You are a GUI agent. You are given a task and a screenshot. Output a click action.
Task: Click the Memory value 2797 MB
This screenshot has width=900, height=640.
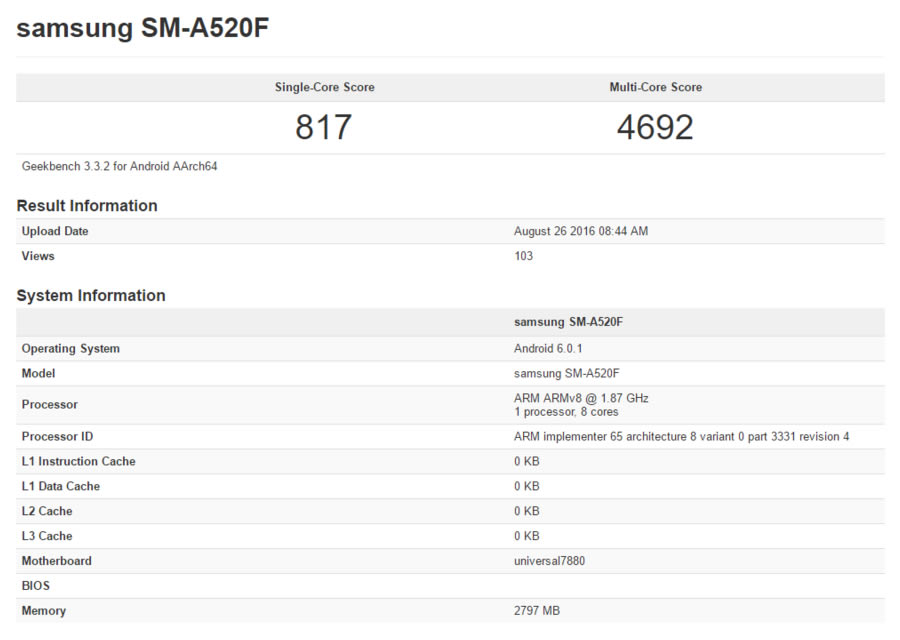[x=535, y=611]
